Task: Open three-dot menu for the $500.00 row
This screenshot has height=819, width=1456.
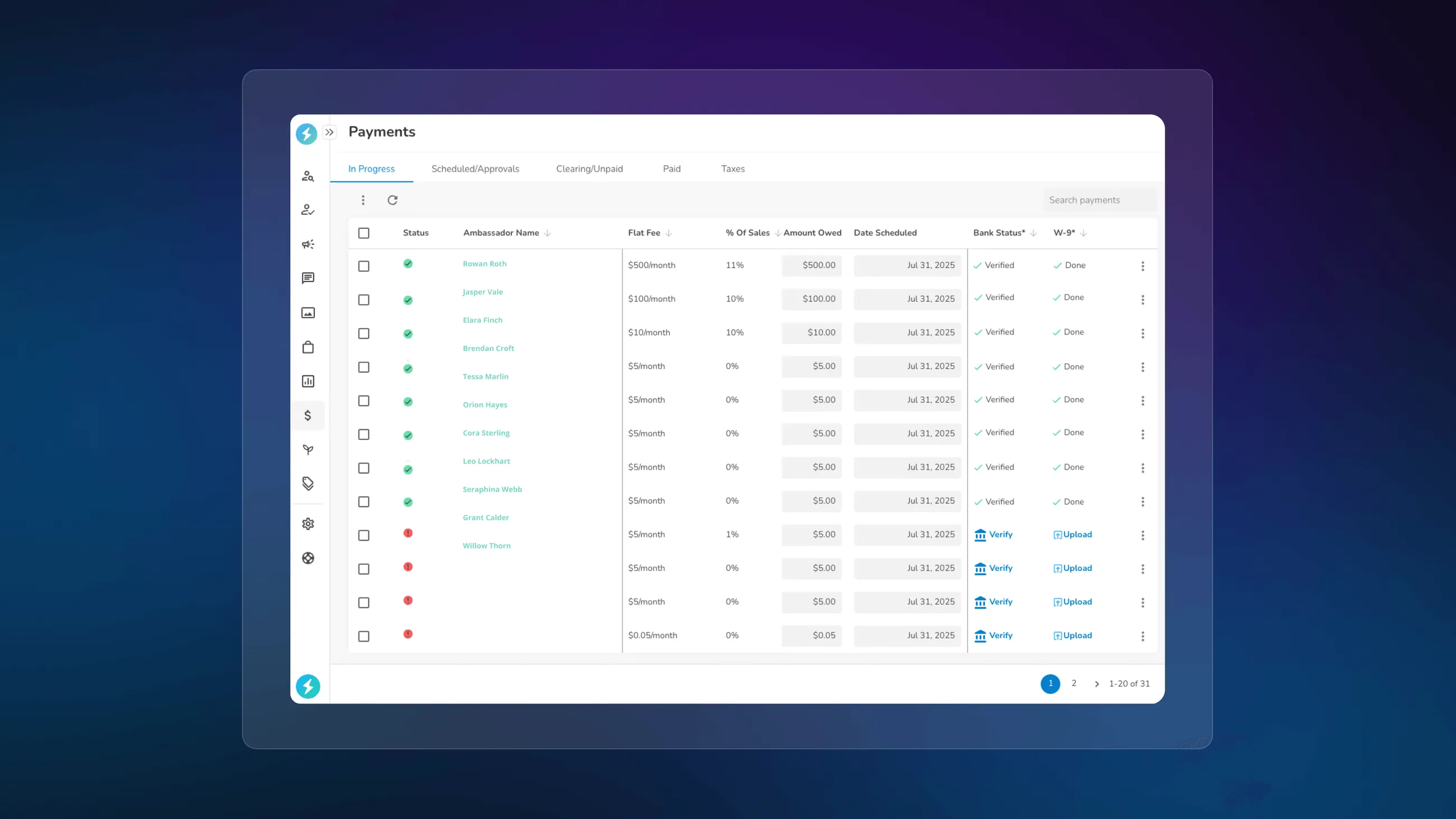Action: (x=1142, y=266)
